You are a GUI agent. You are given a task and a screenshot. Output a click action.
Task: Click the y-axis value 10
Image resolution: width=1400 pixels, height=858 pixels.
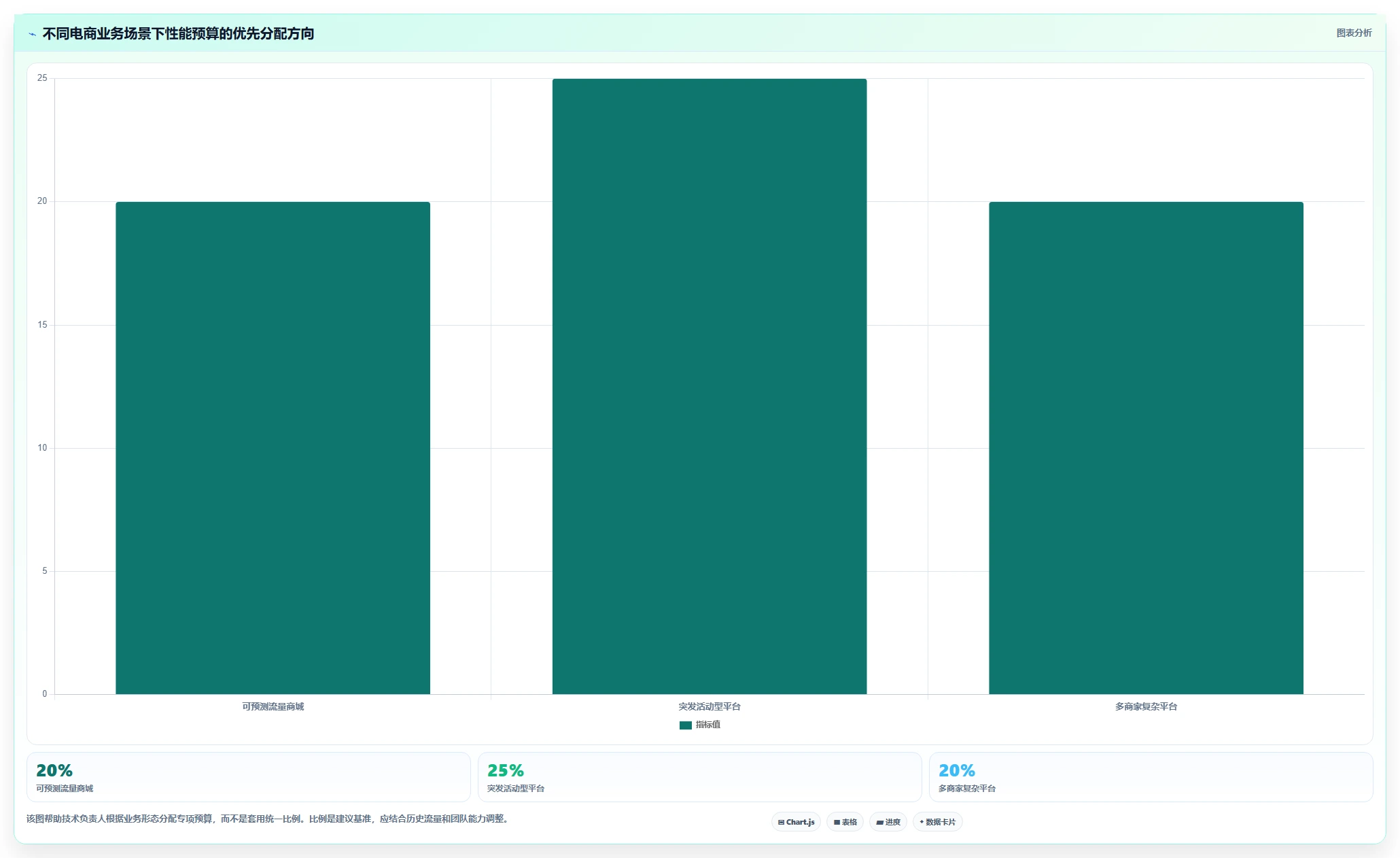42,448
